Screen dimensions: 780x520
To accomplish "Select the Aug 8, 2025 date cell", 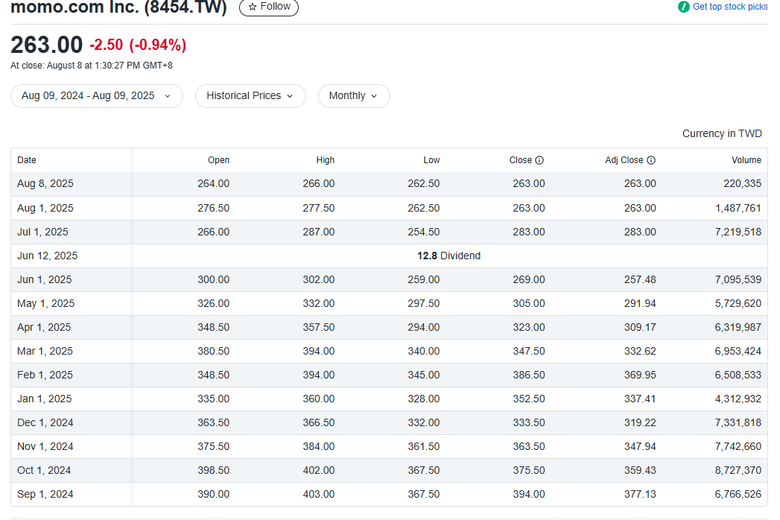I will coord(45,184).
